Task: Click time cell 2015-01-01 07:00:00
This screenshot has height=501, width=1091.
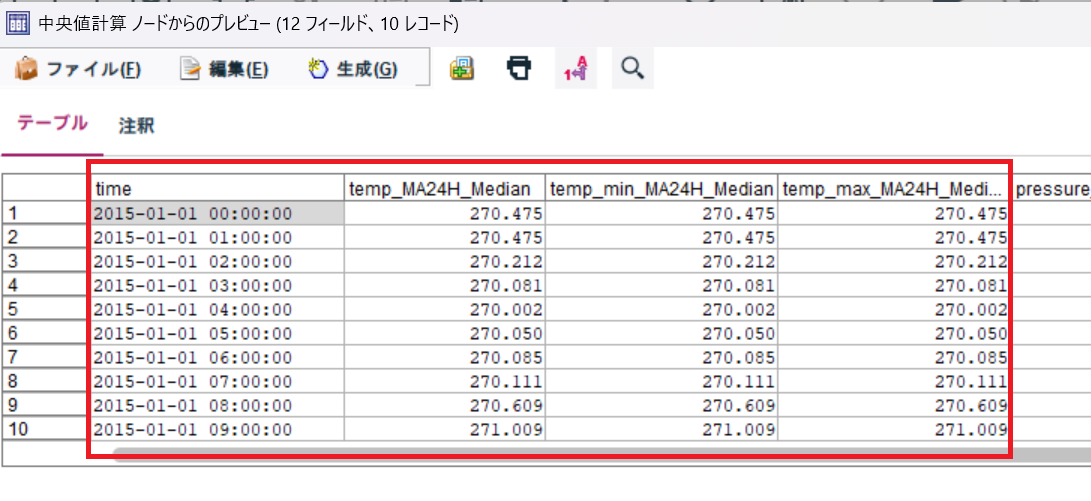Action: [x=218, y=381]
